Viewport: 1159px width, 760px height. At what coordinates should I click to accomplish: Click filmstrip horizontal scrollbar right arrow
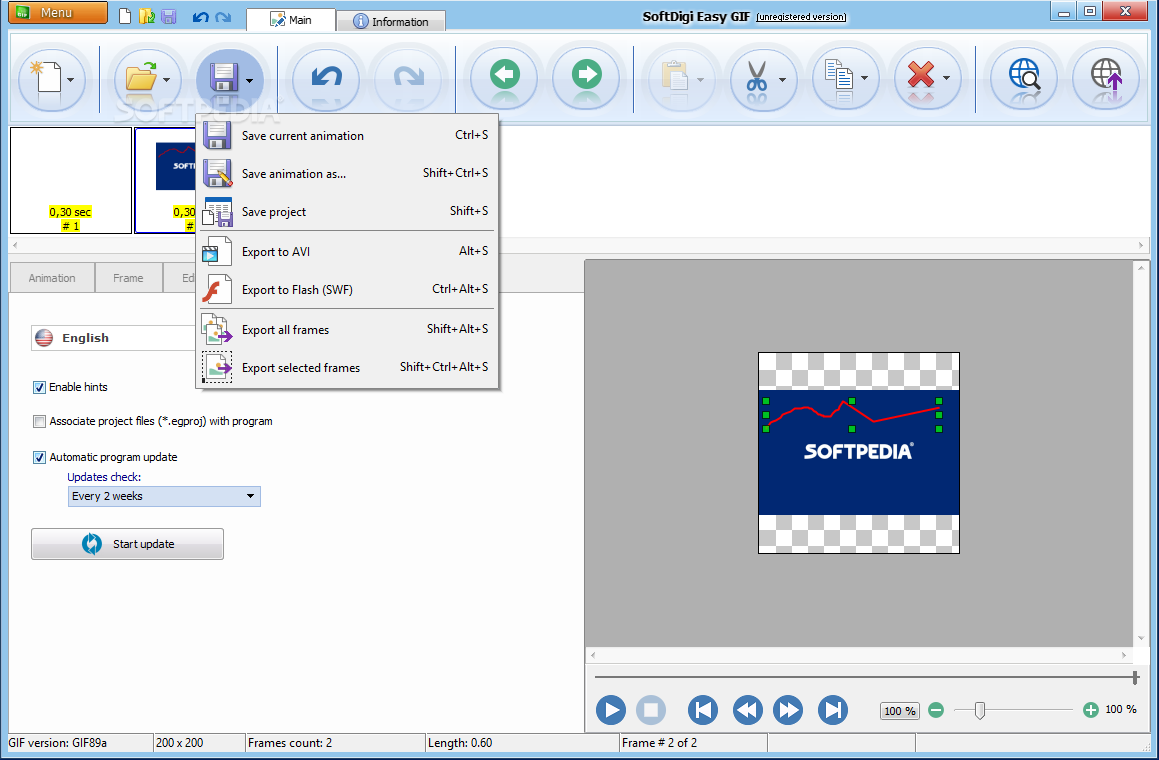click(x=1141, y=245)
